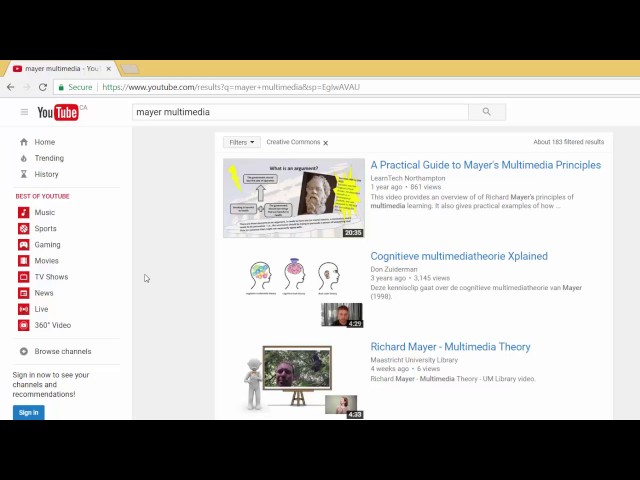Open a new tab with new-tab button
The image size is (640, 480).
[x=130, y=69]
